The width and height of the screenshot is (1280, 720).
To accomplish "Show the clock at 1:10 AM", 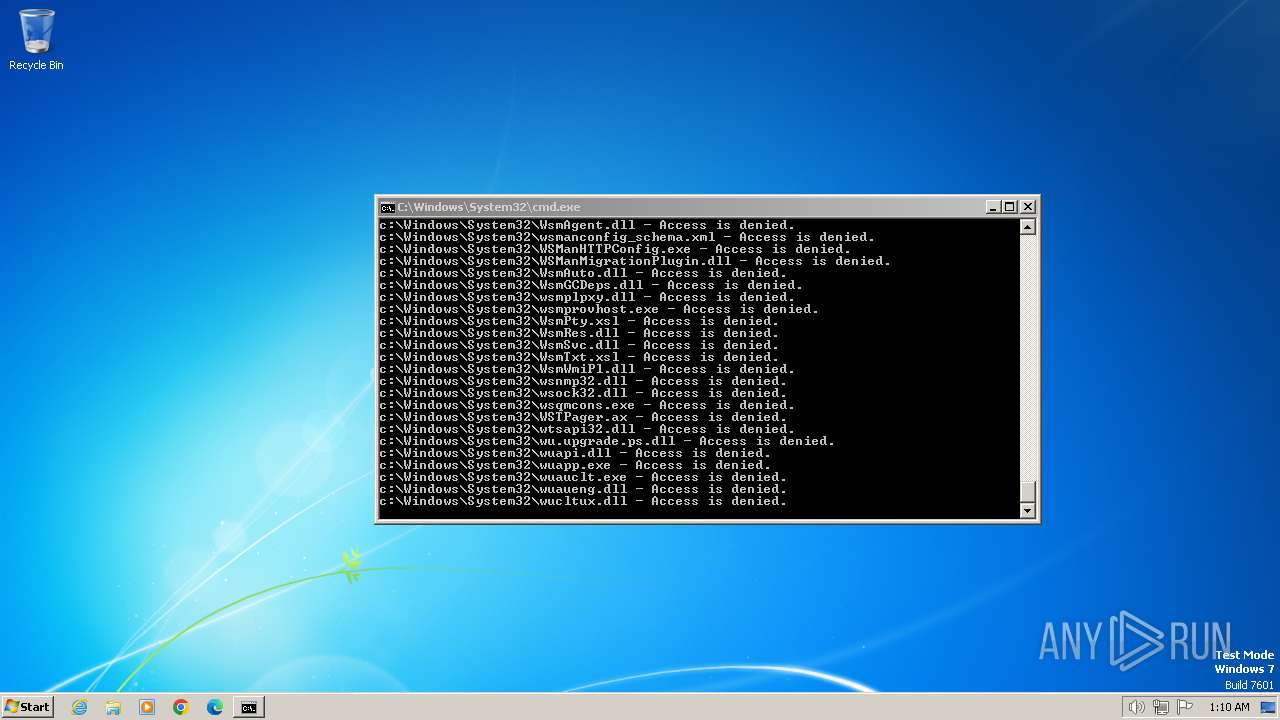I will coord(1229,707).
